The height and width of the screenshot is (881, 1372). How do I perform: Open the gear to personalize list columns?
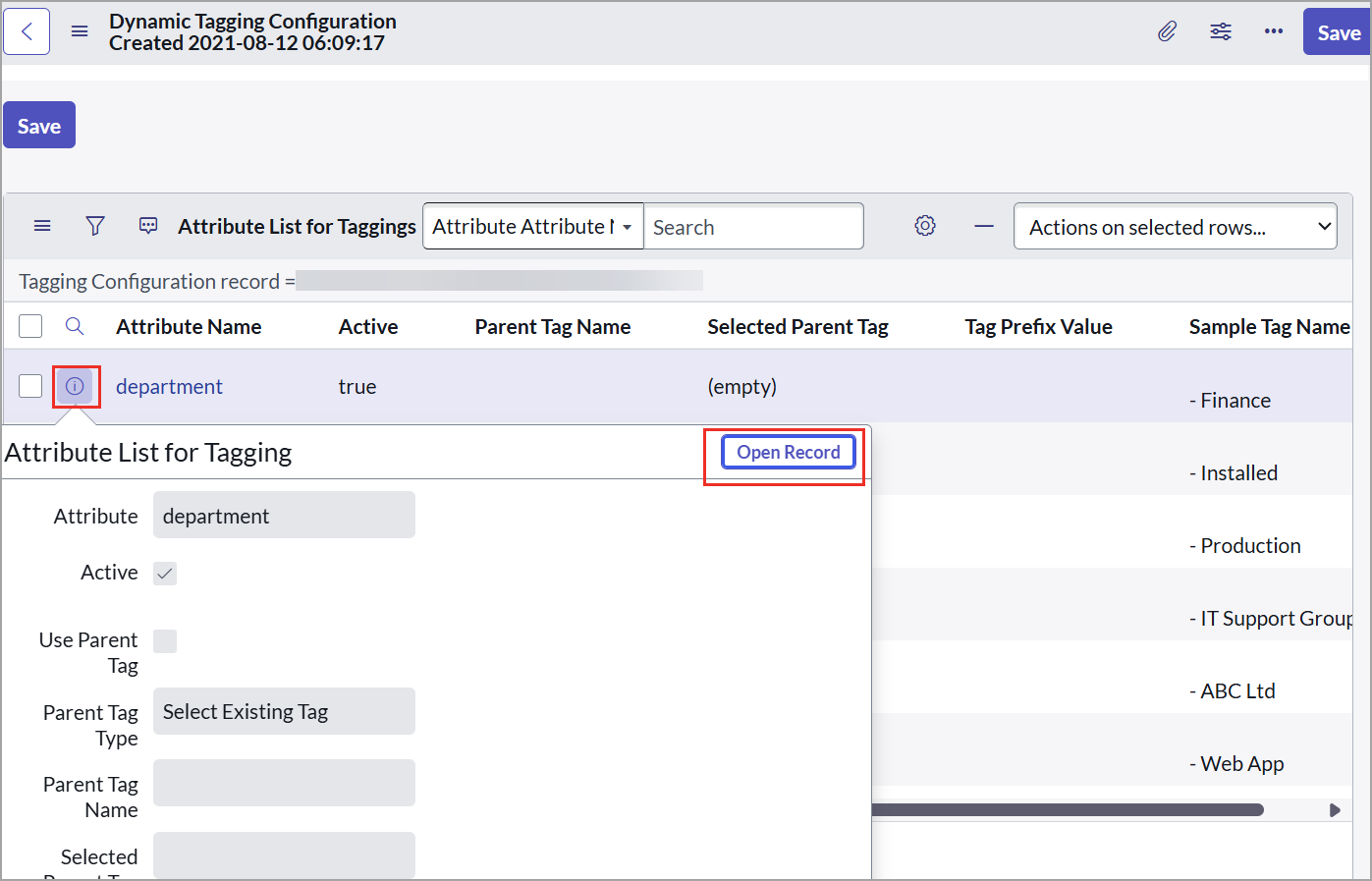(x=924, y=225)
